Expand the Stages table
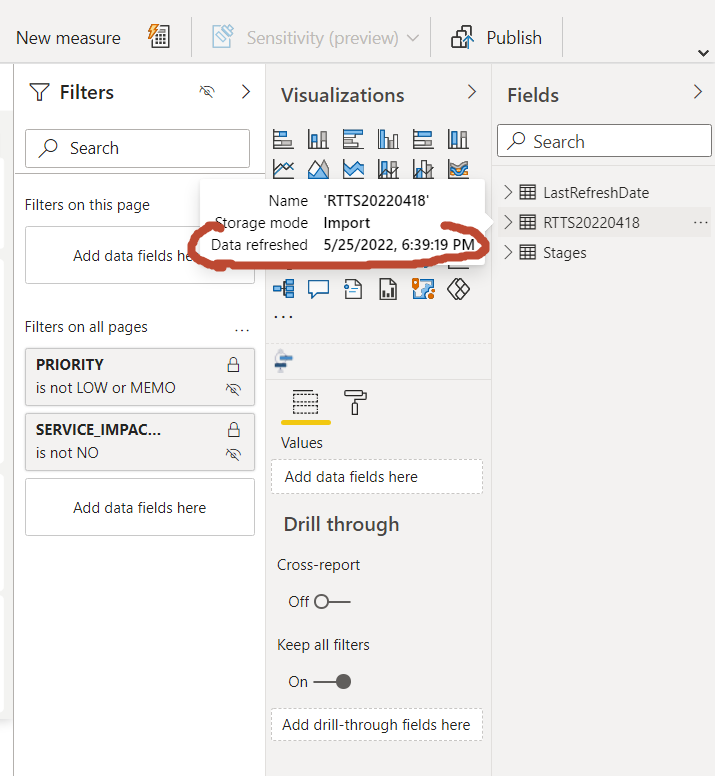715x776 pixels. [508, 252]
